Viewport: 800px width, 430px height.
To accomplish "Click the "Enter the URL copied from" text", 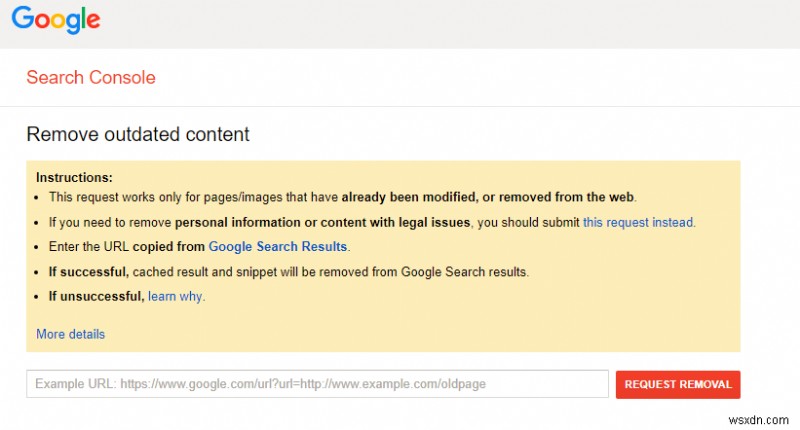I will pyautogui.click(x=127, y=246).
